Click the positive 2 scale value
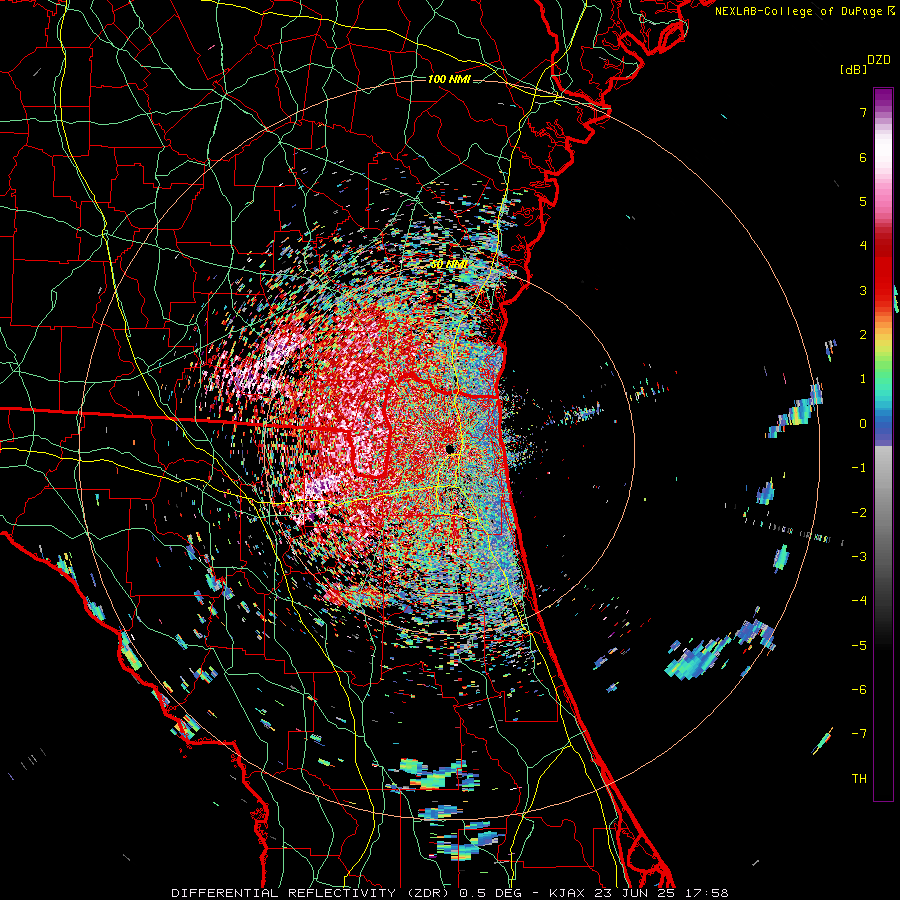This screenshot has height=900, width=900. 863,335
